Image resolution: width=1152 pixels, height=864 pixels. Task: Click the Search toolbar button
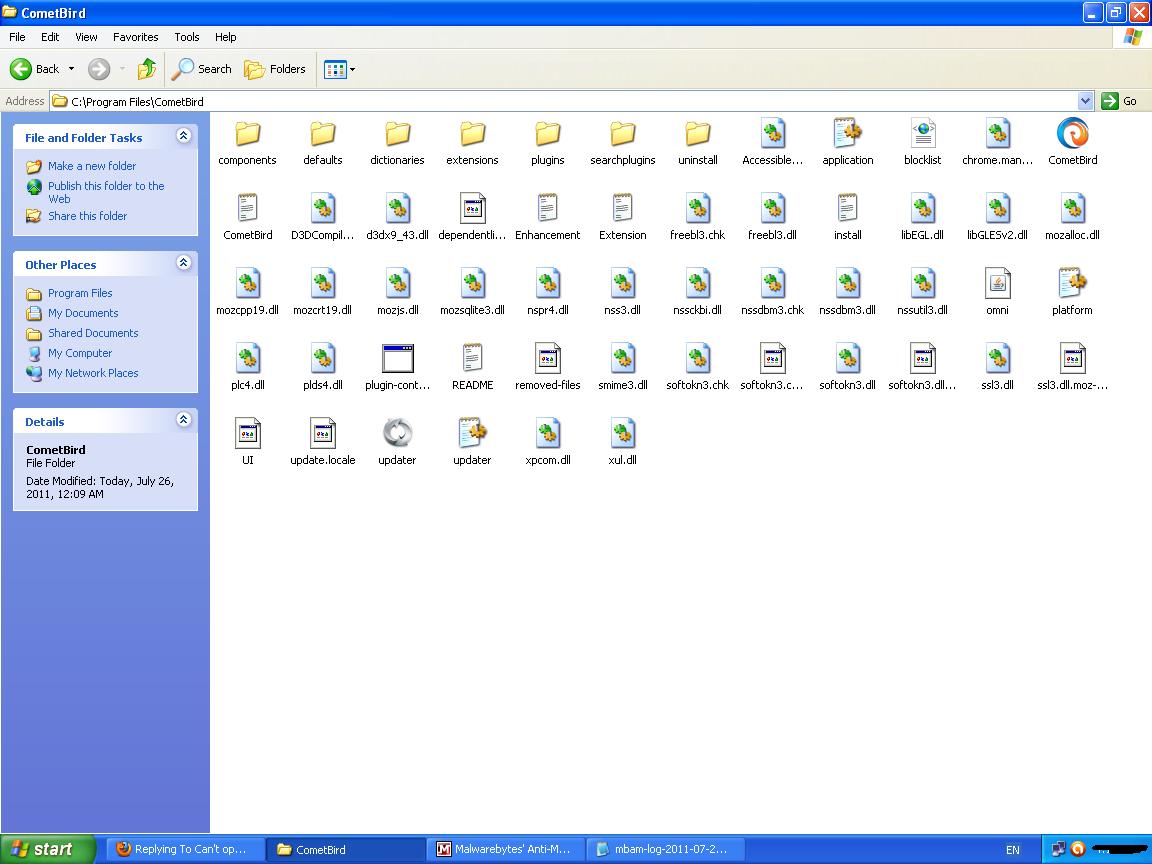pos(201,69)
